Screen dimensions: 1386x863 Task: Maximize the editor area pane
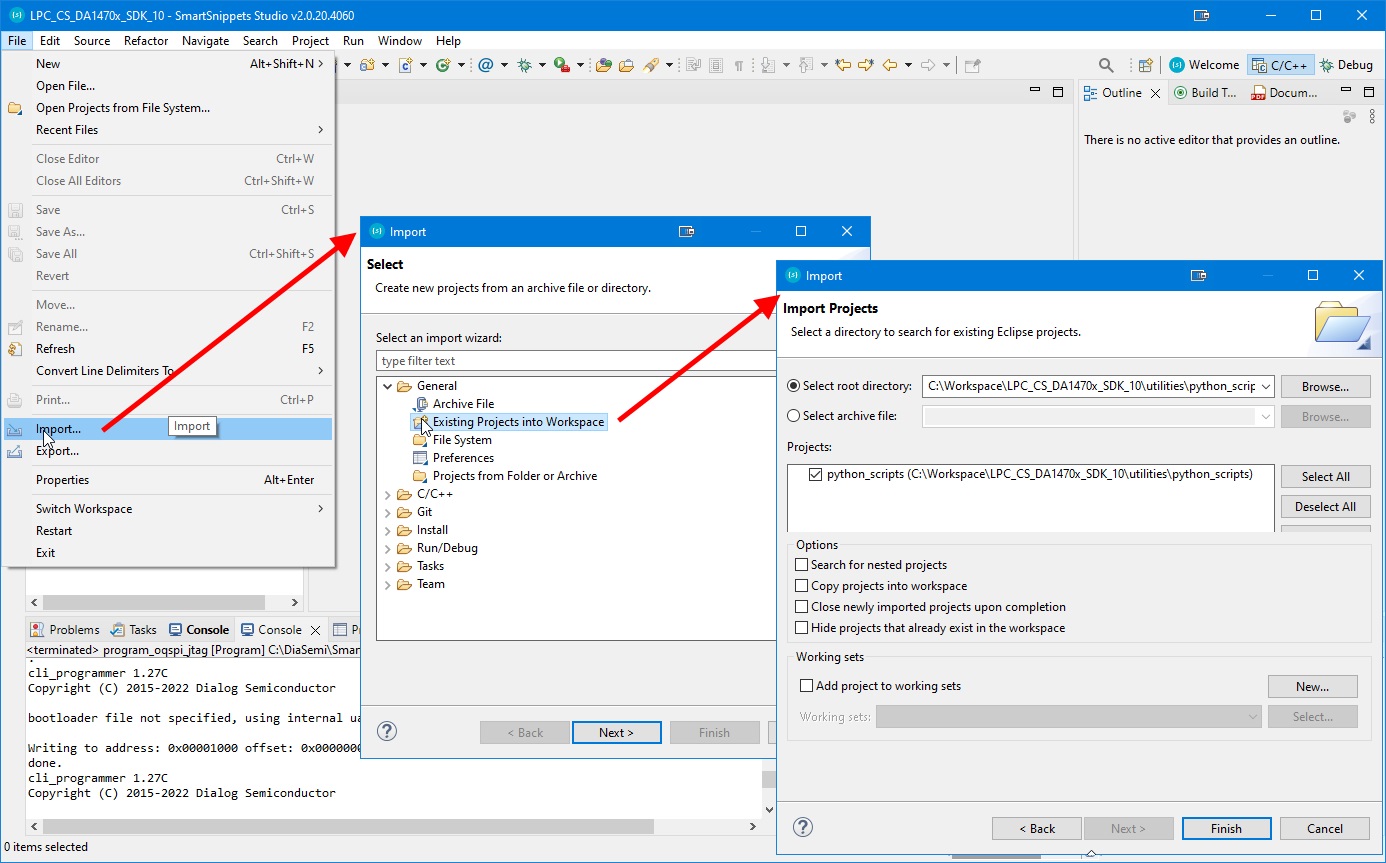pyautogui.click(x=1058, y=91)
